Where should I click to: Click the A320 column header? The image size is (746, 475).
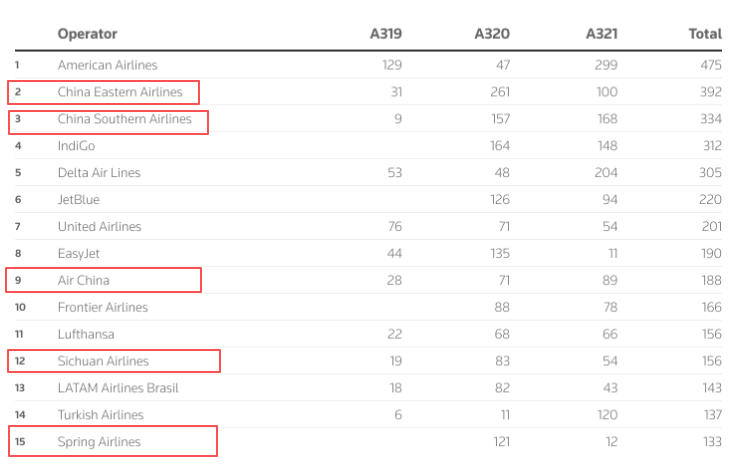click(492, 34)
